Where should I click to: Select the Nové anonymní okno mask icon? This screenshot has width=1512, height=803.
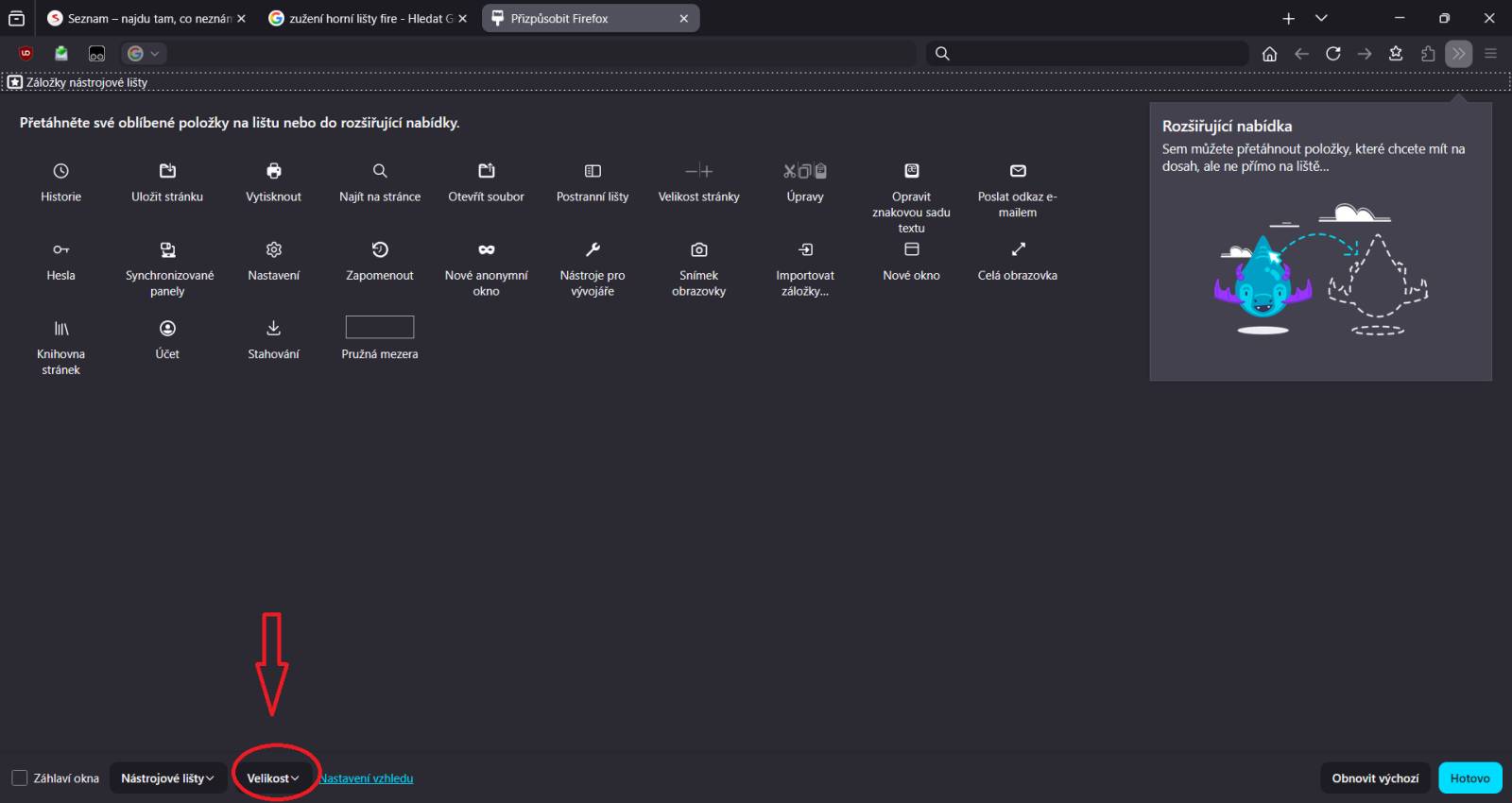pyautogui.click(x=486, y=249)
